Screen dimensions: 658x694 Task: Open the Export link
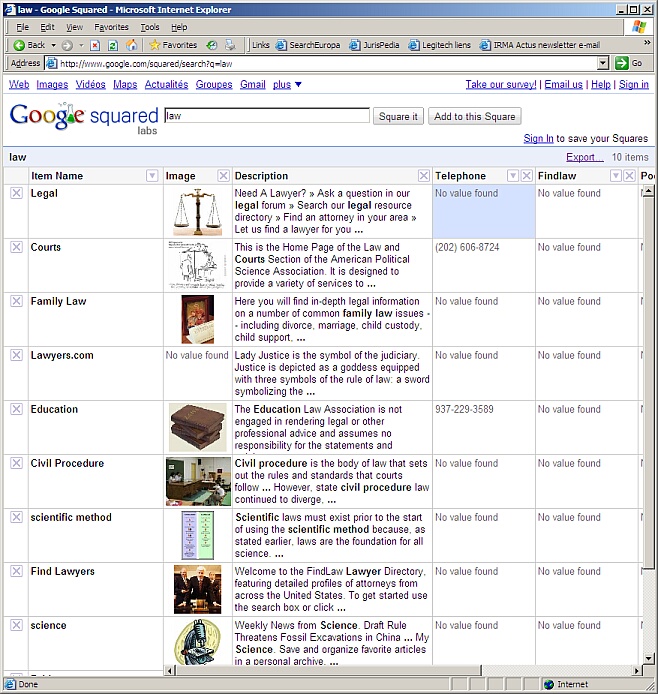[x=585, y=157]
